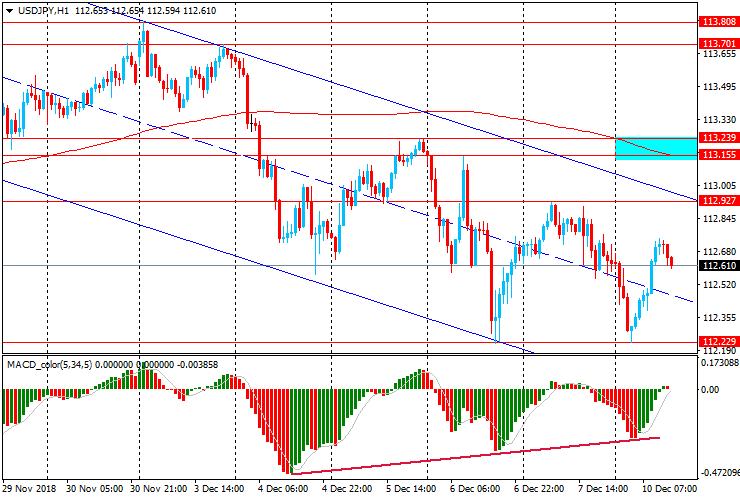This screenshot has width=740, height=500.
Task: Select the 112.229 red price label
Action: pyautogui.click(x=719, y=341)
